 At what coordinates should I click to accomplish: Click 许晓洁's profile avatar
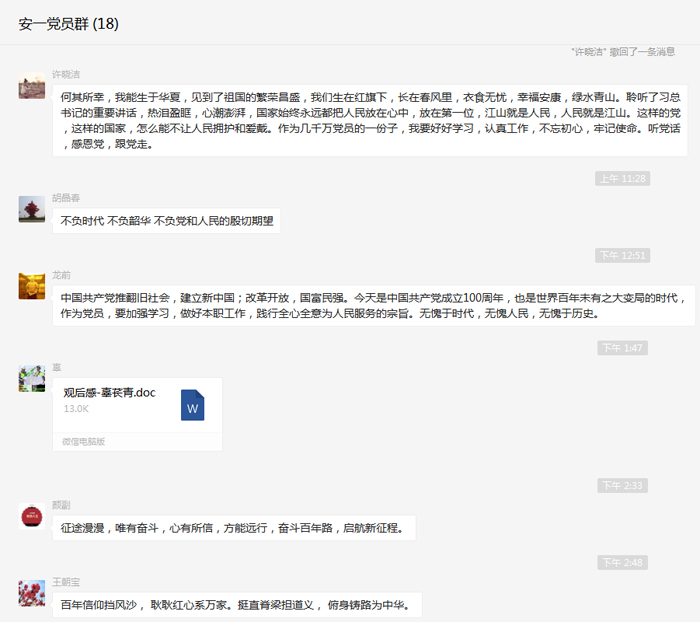31,85
